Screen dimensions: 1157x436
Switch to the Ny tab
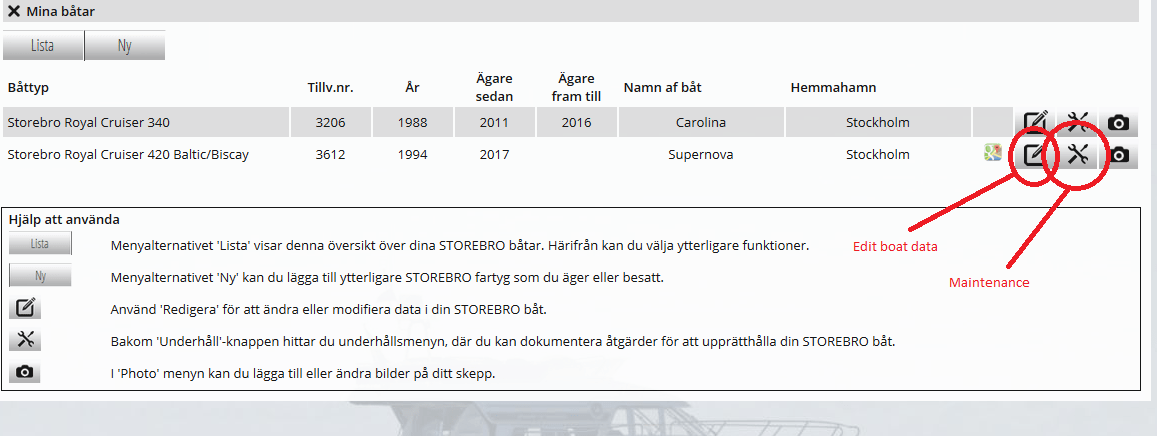[x=125, y=46]
